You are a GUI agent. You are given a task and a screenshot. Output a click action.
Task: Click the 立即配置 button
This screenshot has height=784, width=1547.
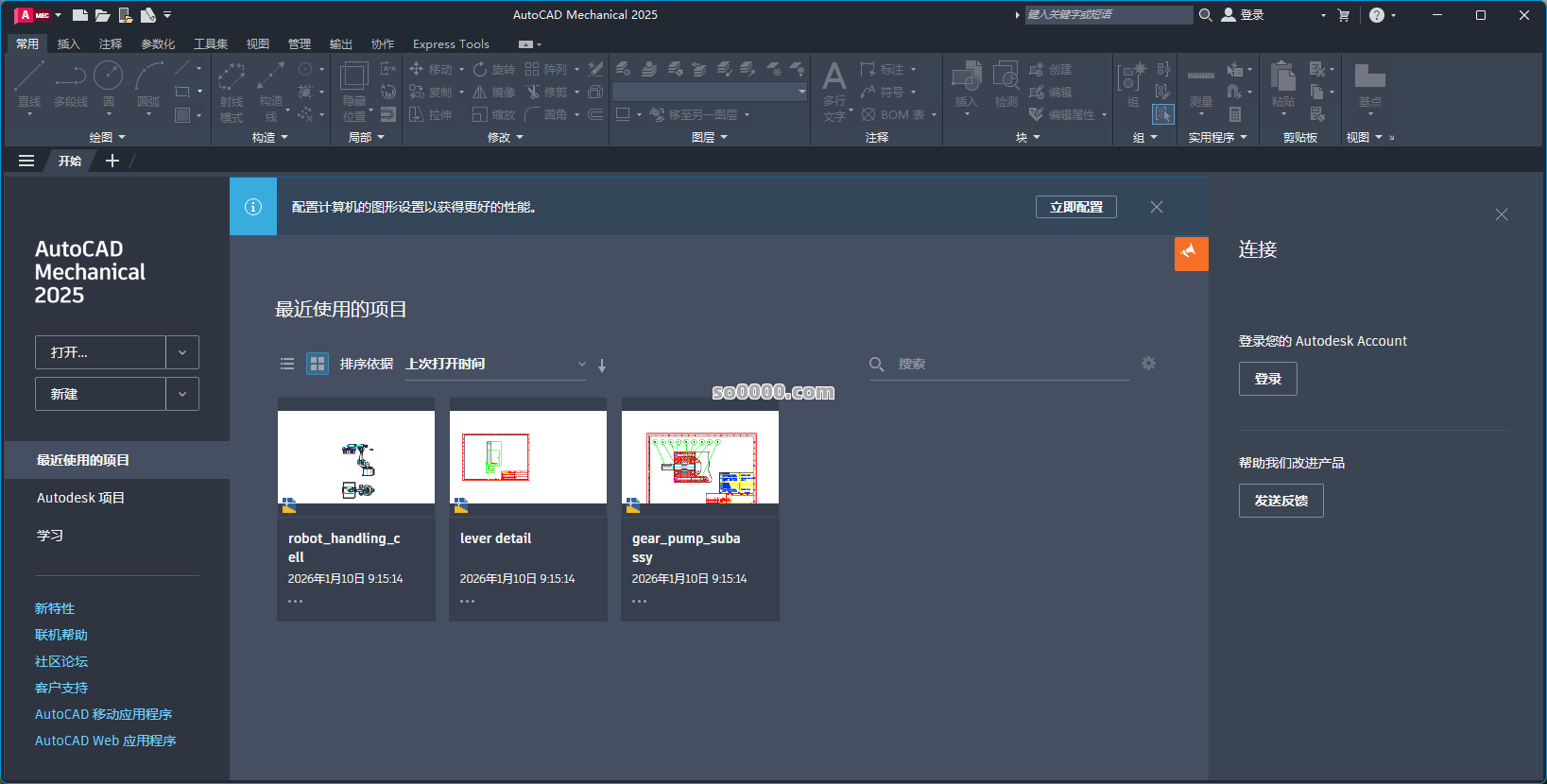coord(1075,207)
